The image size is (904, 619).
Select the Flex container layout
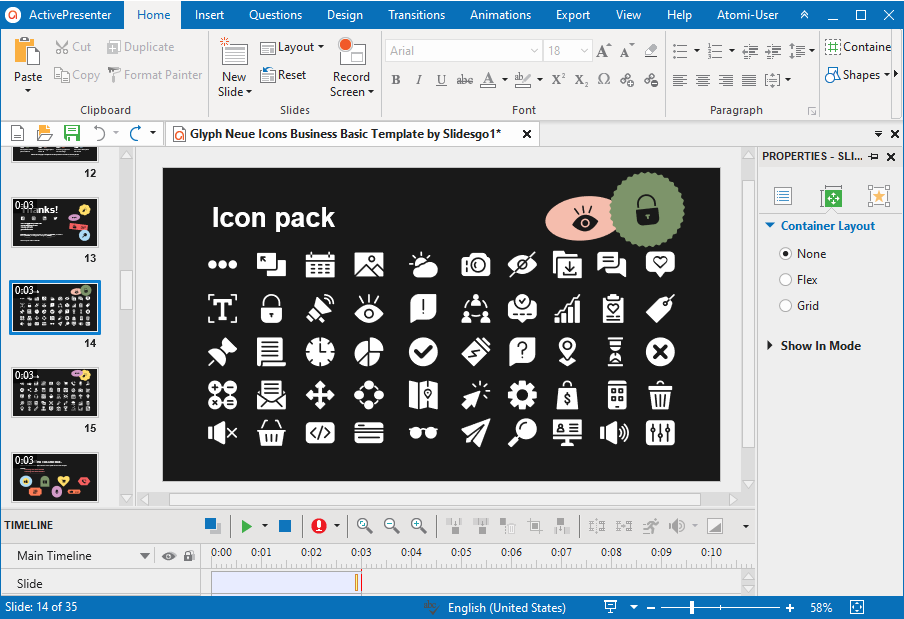click(786, 279)
